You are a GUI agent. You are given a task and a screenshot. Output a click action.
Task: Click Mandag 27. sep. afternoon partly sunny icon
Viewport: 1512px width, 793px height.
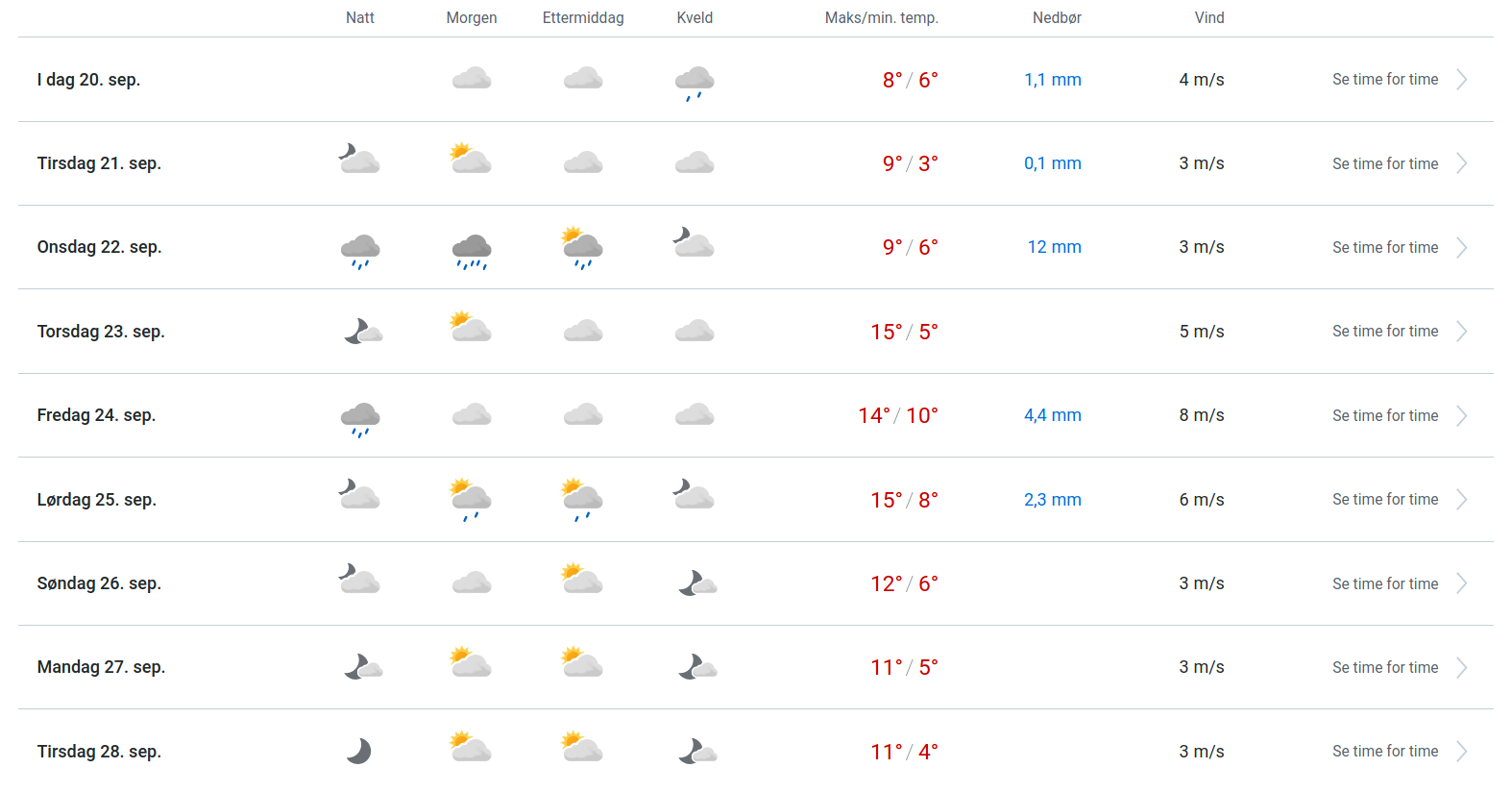[x=582, y=662]
